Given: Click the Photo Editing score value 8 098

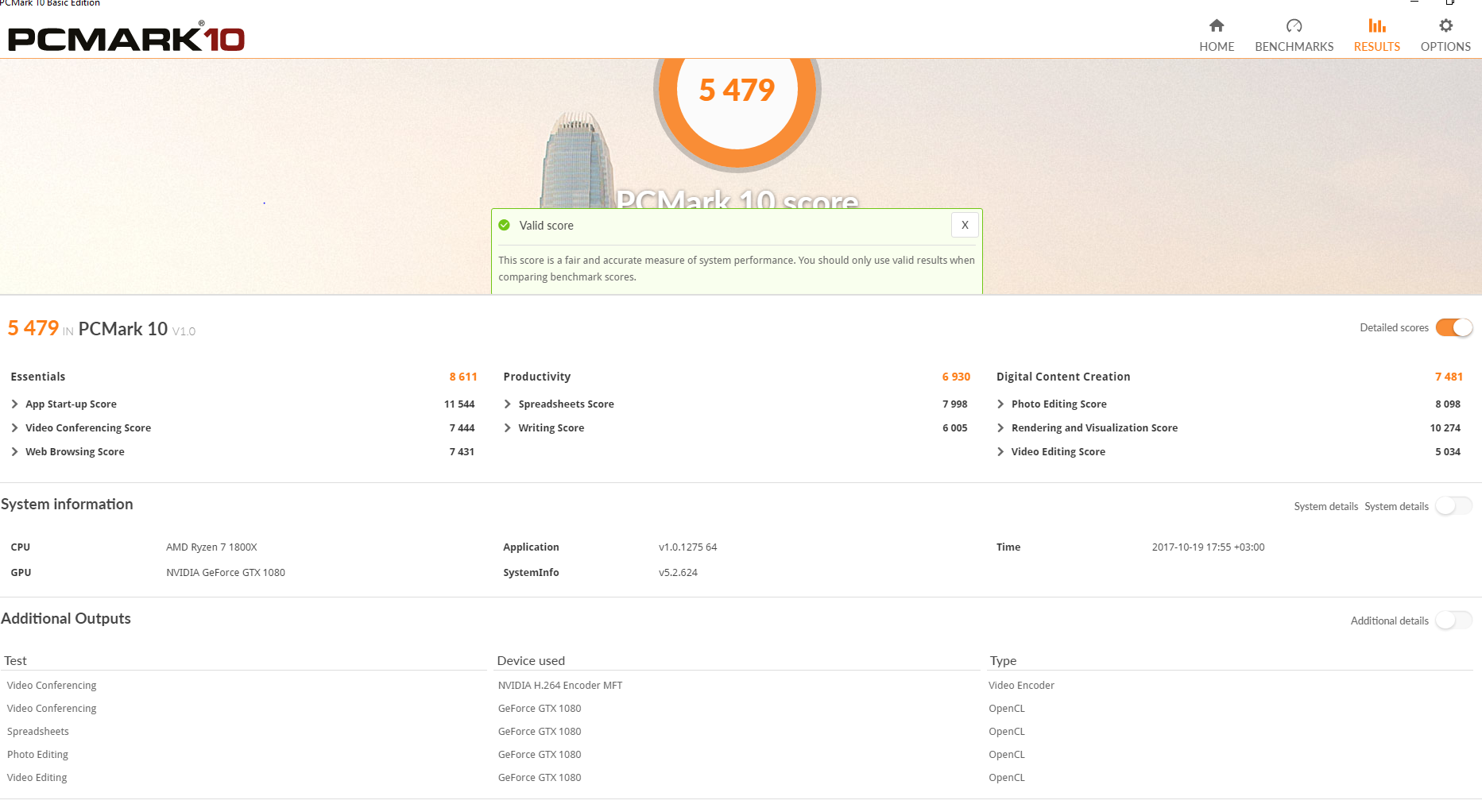Looking at the screenshot, I should 1448,404.
